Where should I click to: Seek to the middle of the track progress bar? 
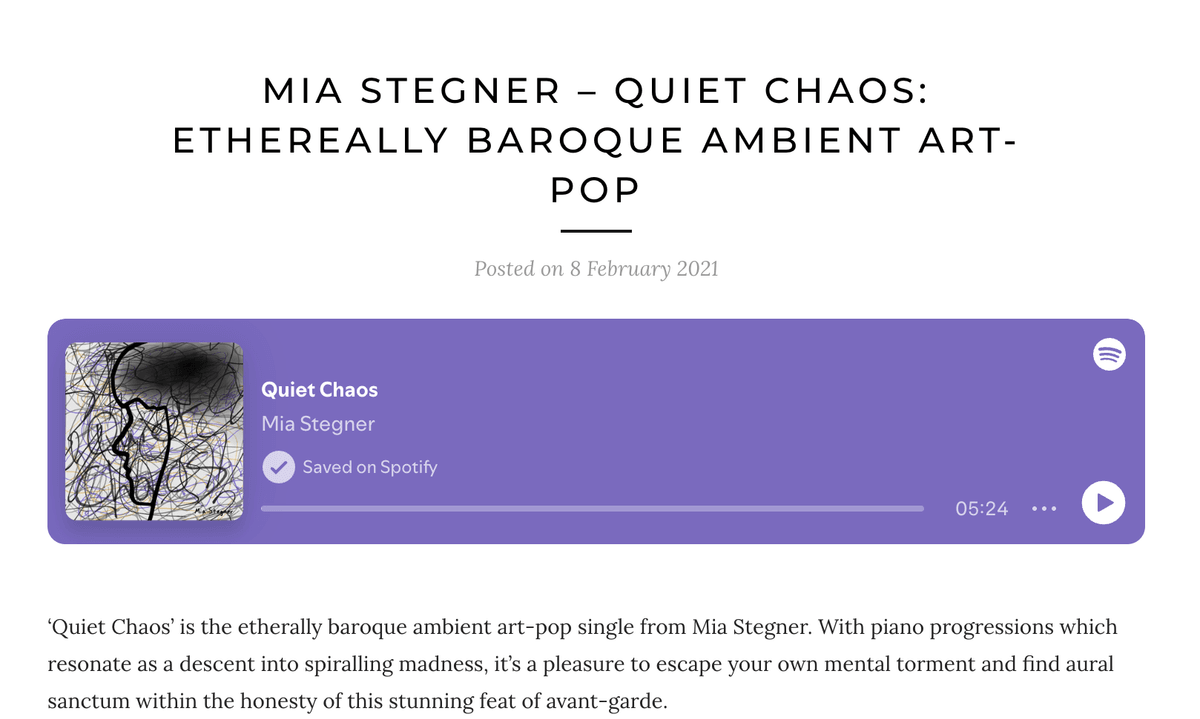[x=592, y=508]
